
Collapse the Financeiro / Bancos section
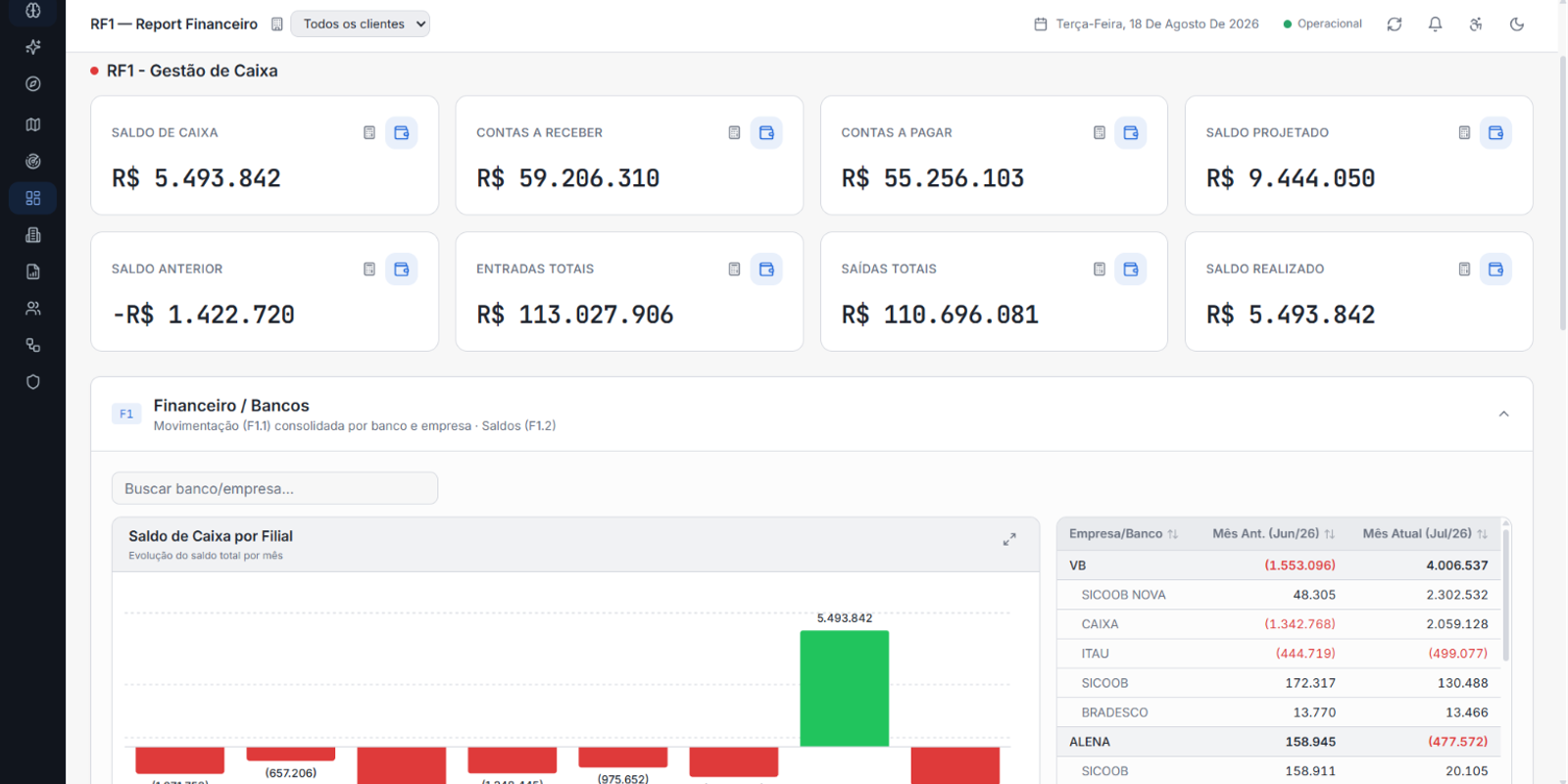(1503, 415)
